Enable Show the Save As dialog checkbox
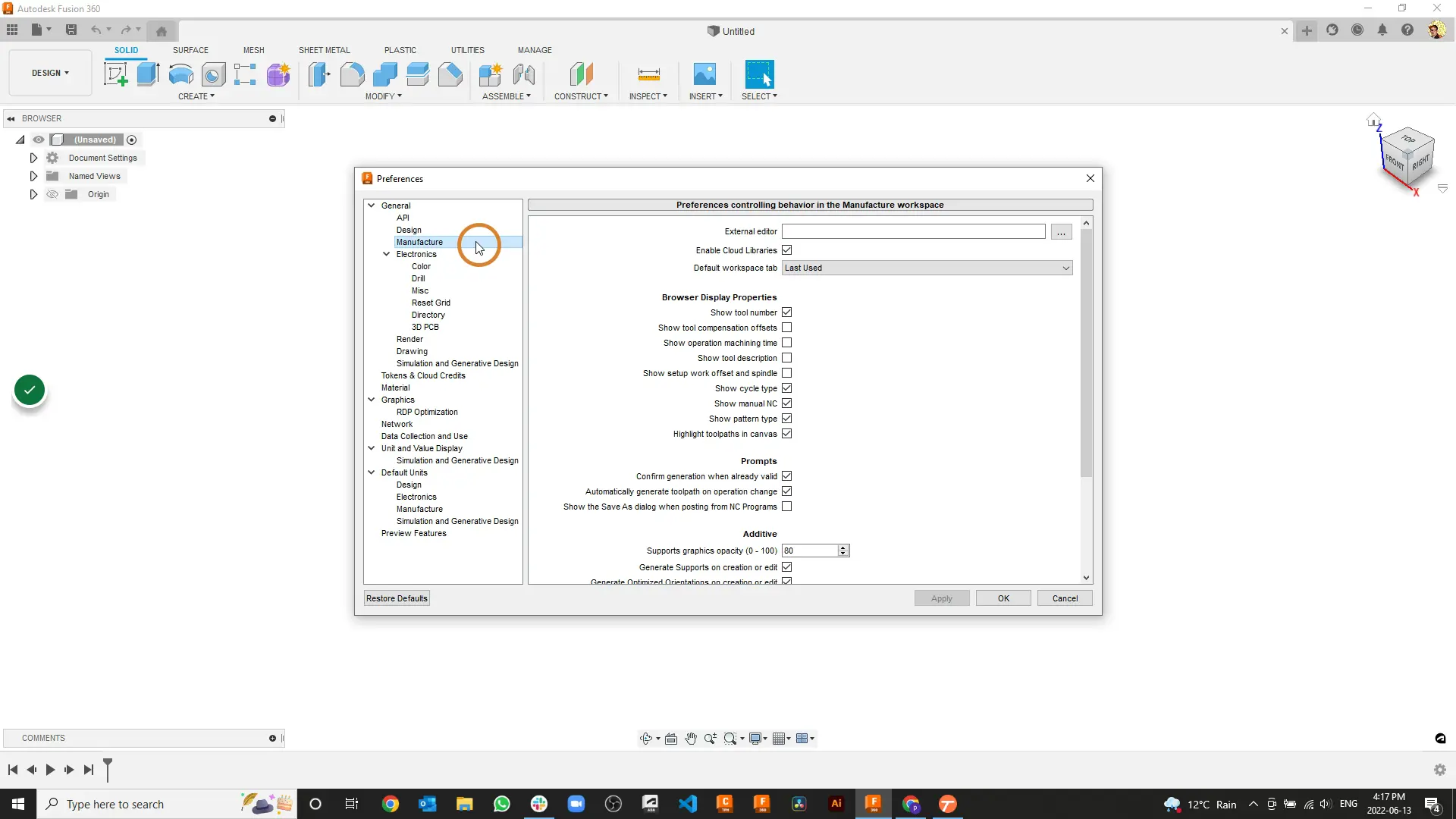1456x819 pixels. pyautogui.click(x=787, y=507)
